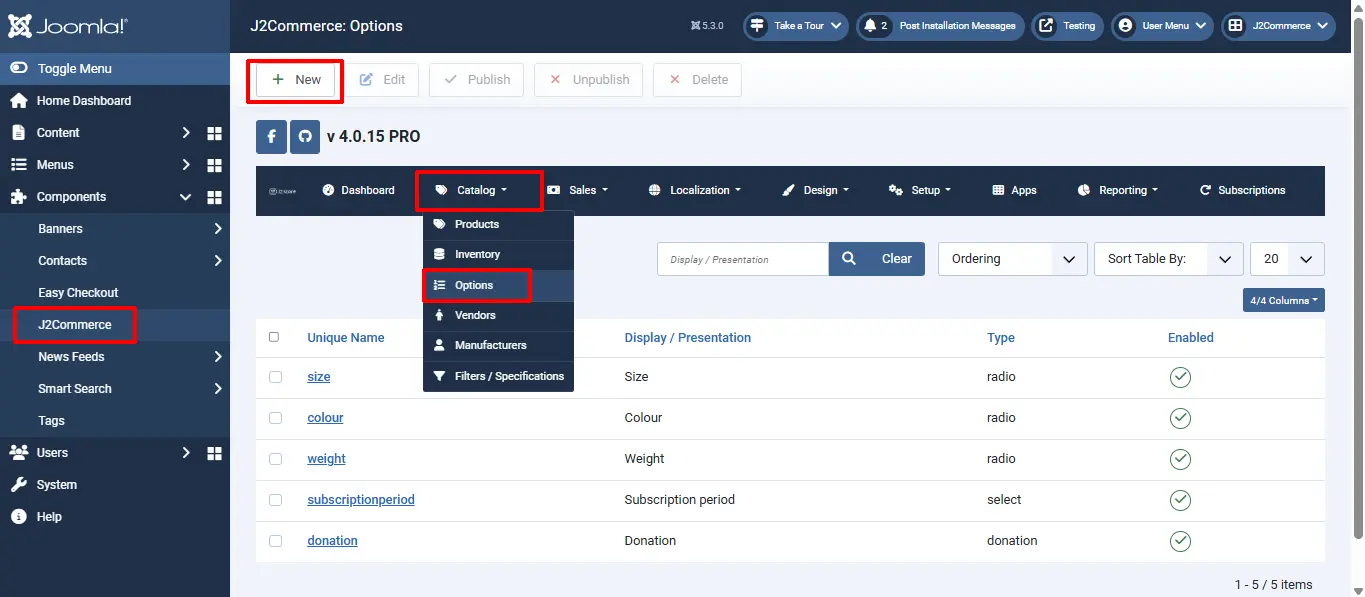This screenshot has height=597, width=1365.
Task: Open the User Menu dropdown
Action: click(1162, 26)
